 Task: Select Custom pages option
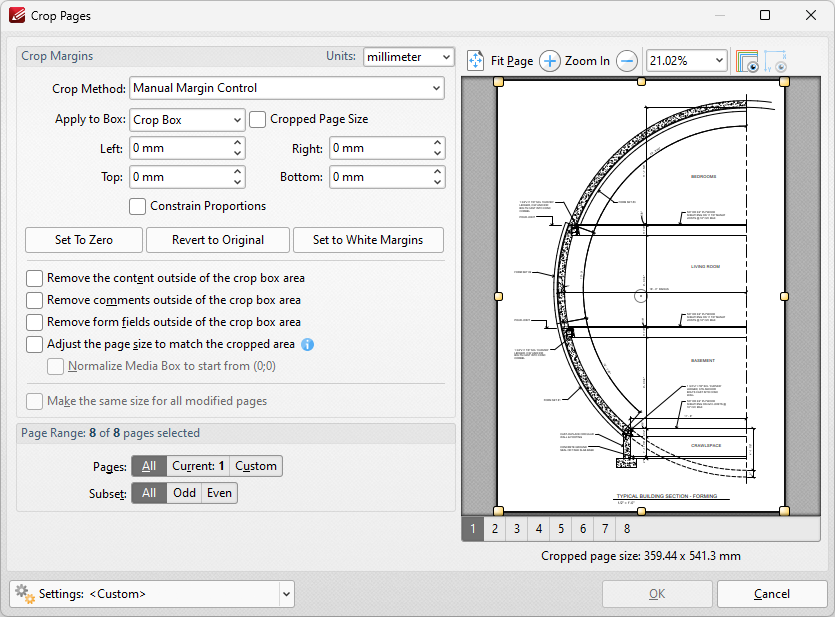[x=256, y=466]
